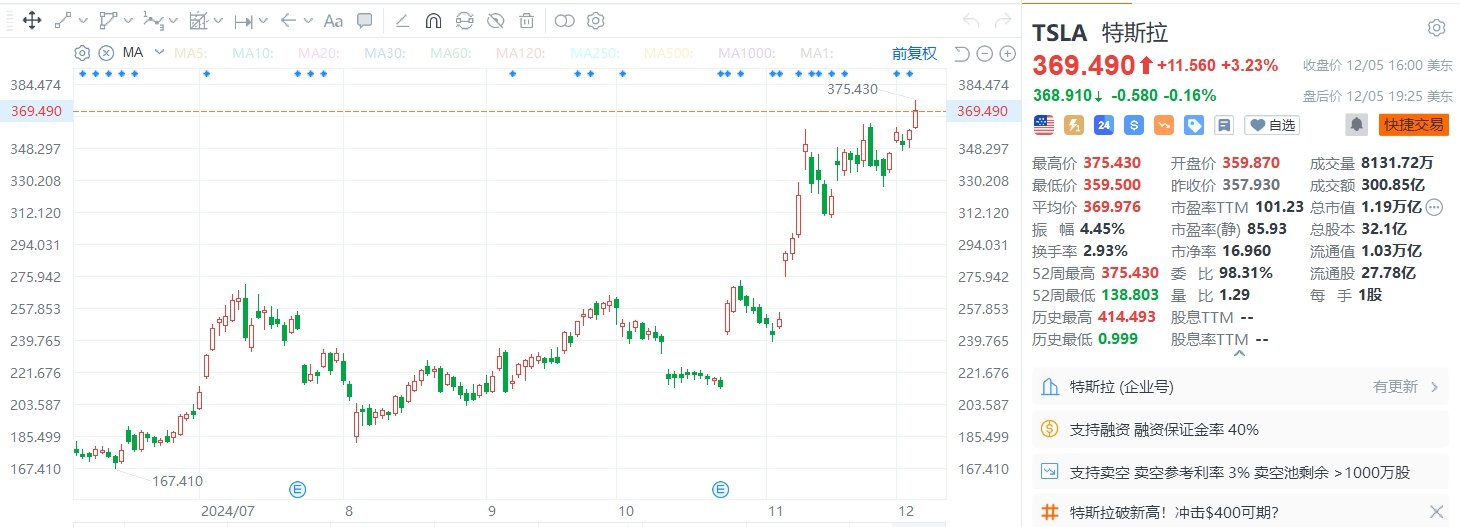
Task: Toggle the overlapping circles compare icon
Action: tap(565, 20)
